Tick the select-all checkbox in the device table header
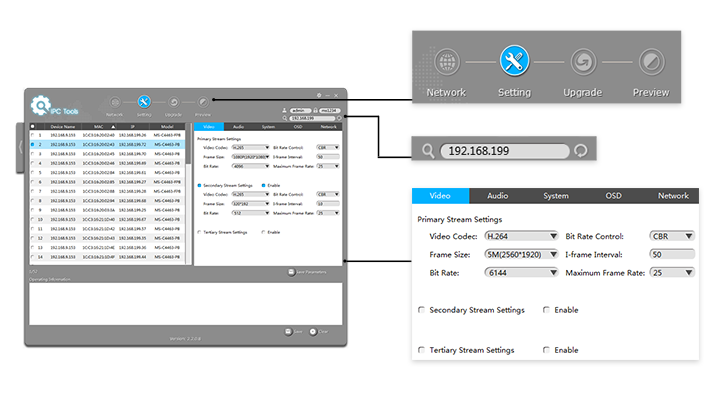This screenshot has height=393, width=717. coord(32,126)
